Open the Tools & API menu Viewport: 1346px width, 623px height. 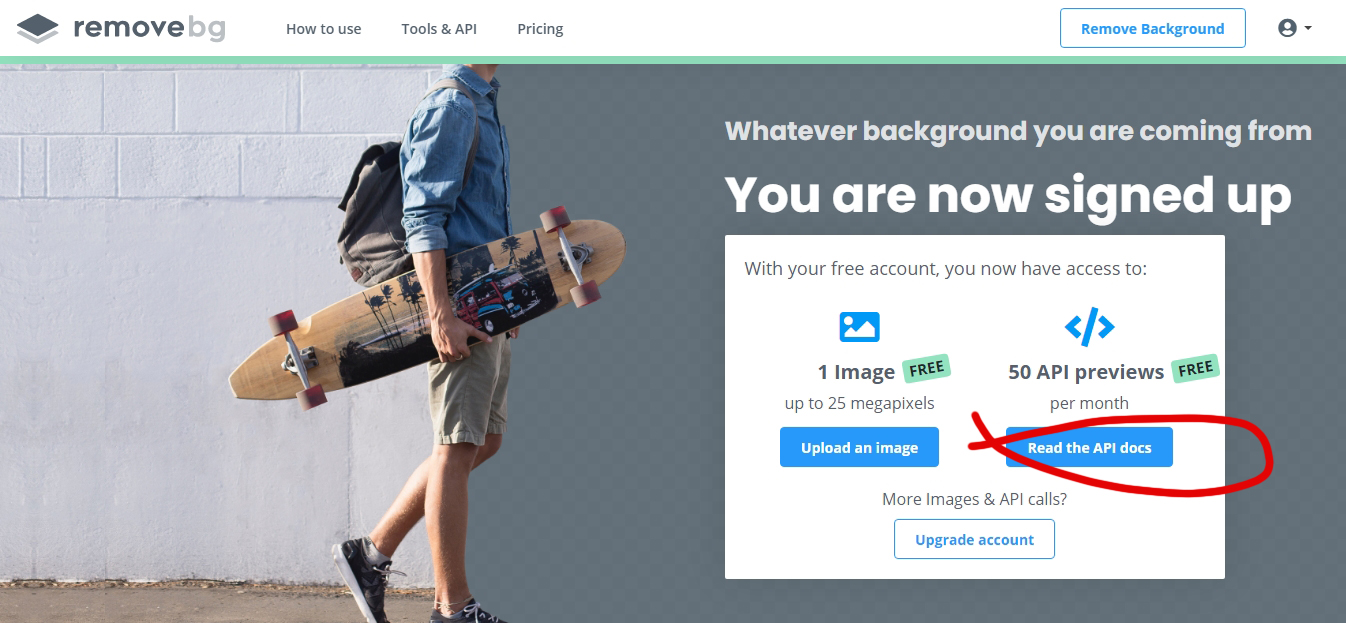click(x=439, y=29)
